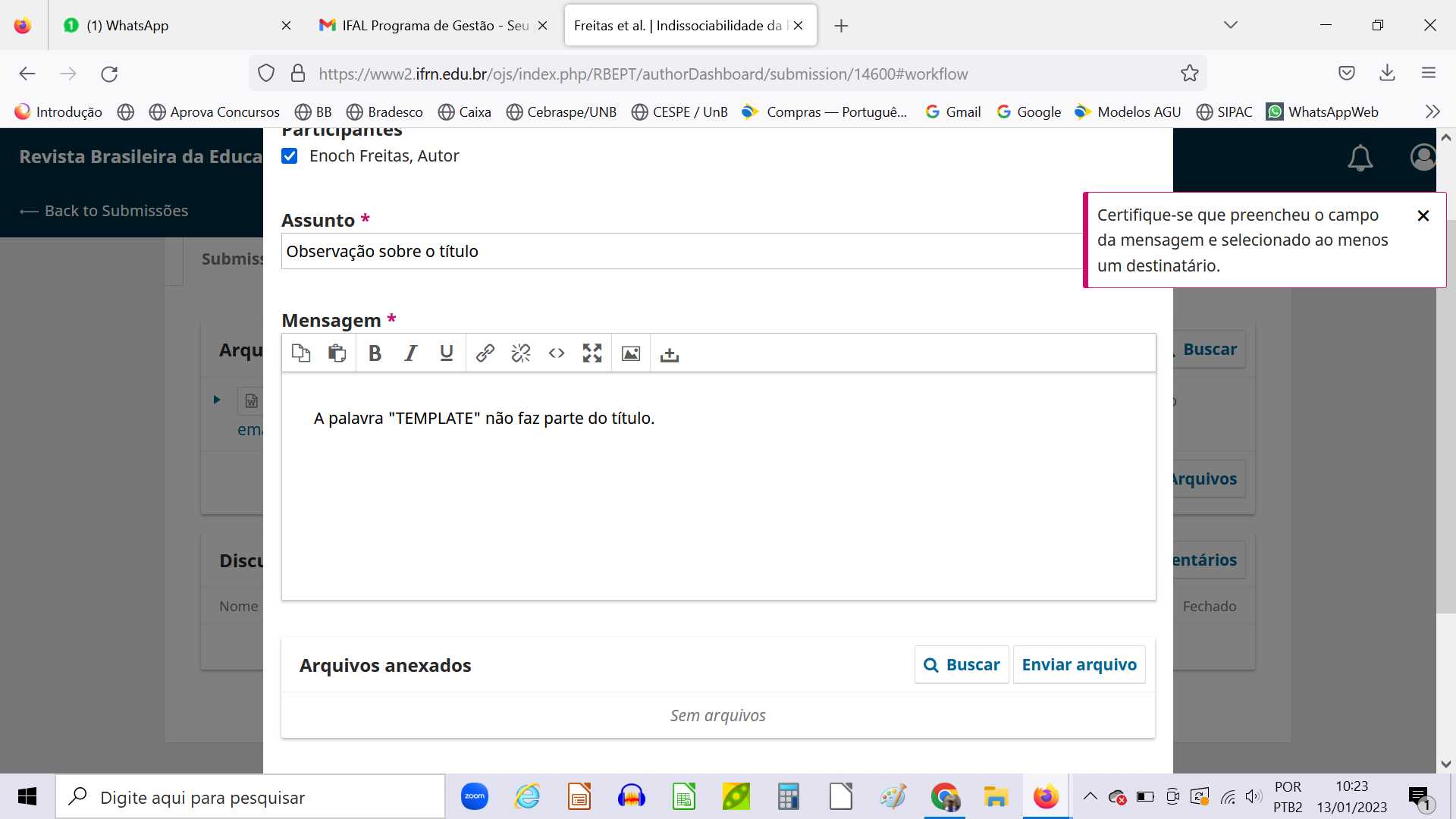
Task: Open the user profile icon
Action: point(1423,158)
